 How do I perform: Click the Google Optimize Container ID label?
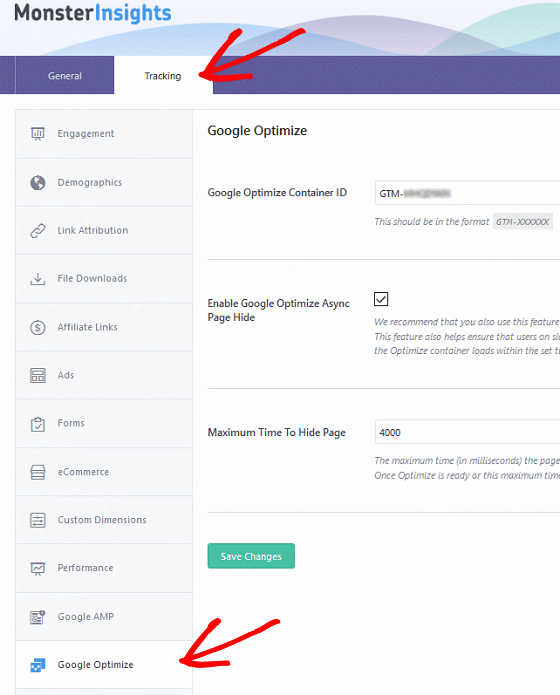click(277, 193)
